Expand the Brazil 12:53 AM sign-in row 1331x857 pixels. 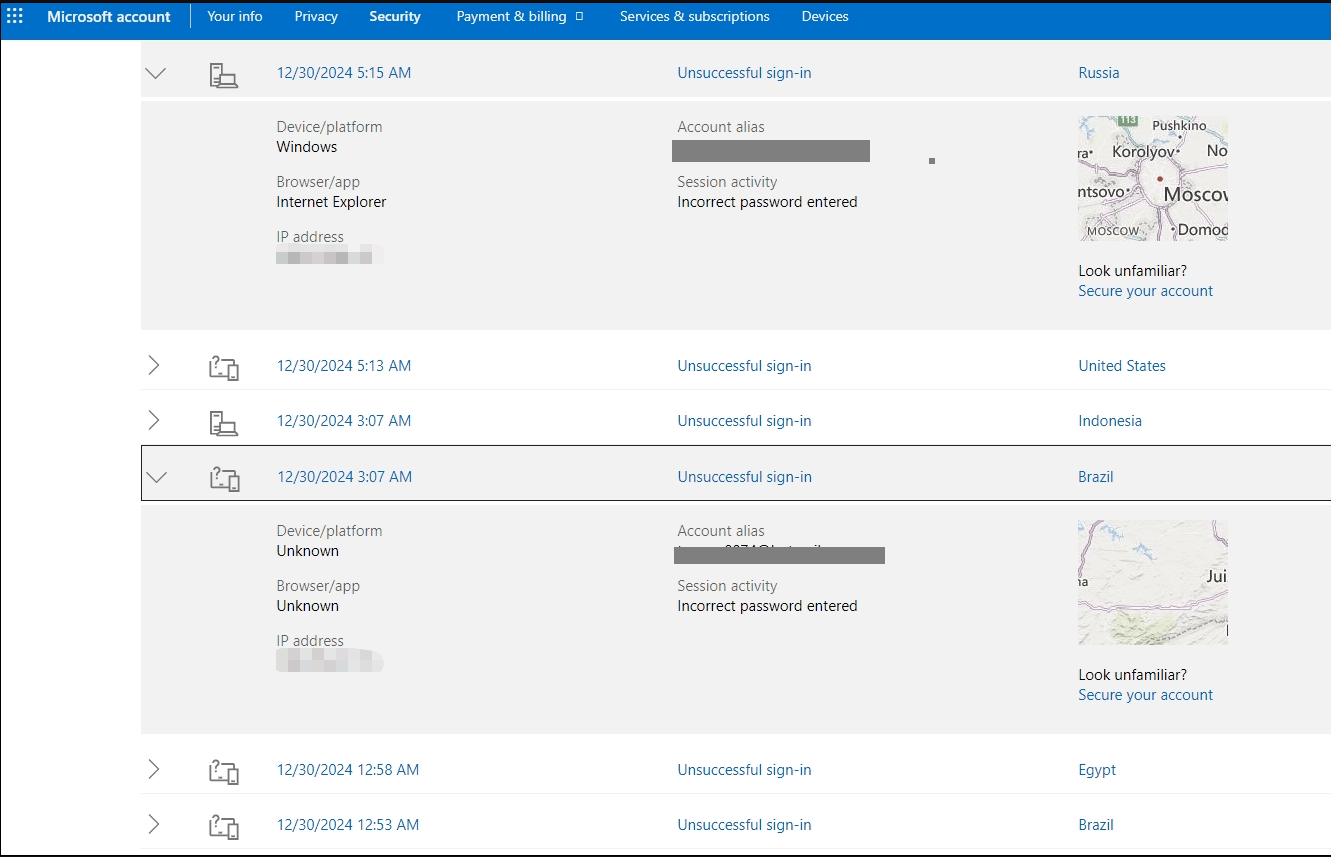[x=154, y=825]
